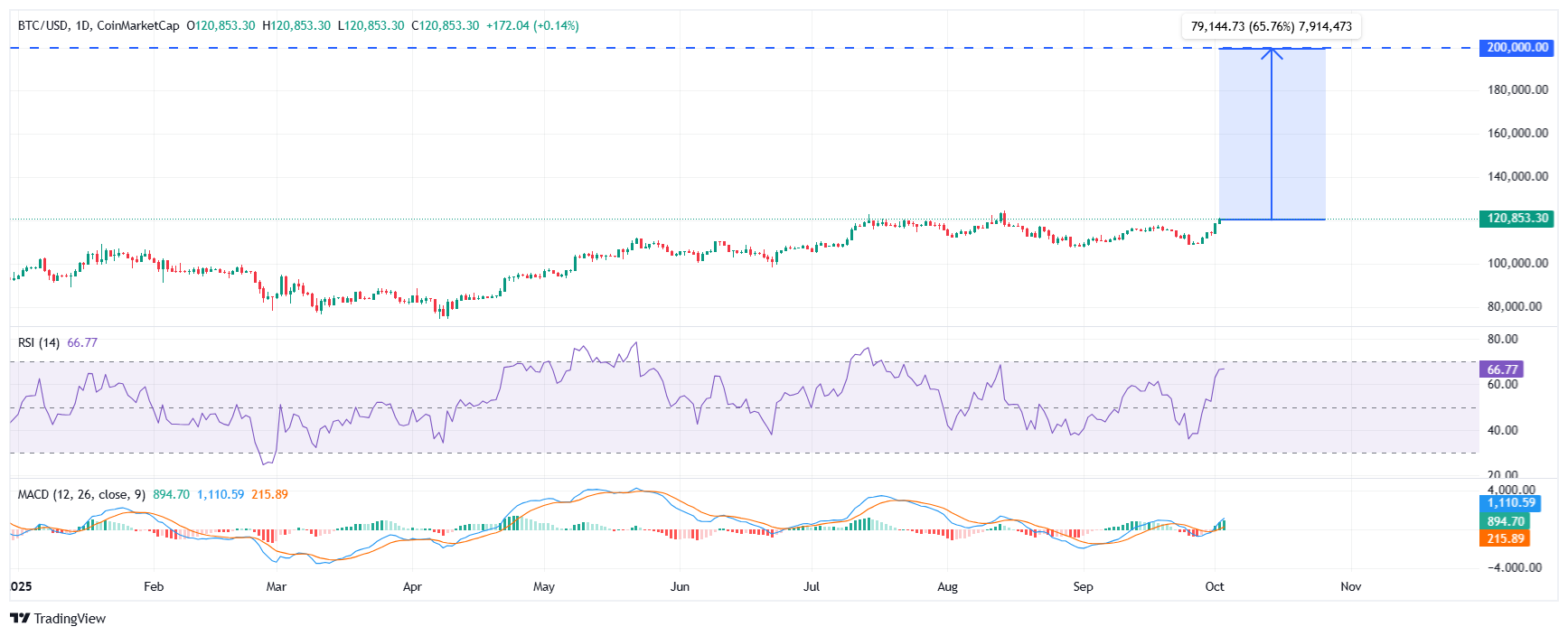Click the TradingView logo icon

pos(19,619)
